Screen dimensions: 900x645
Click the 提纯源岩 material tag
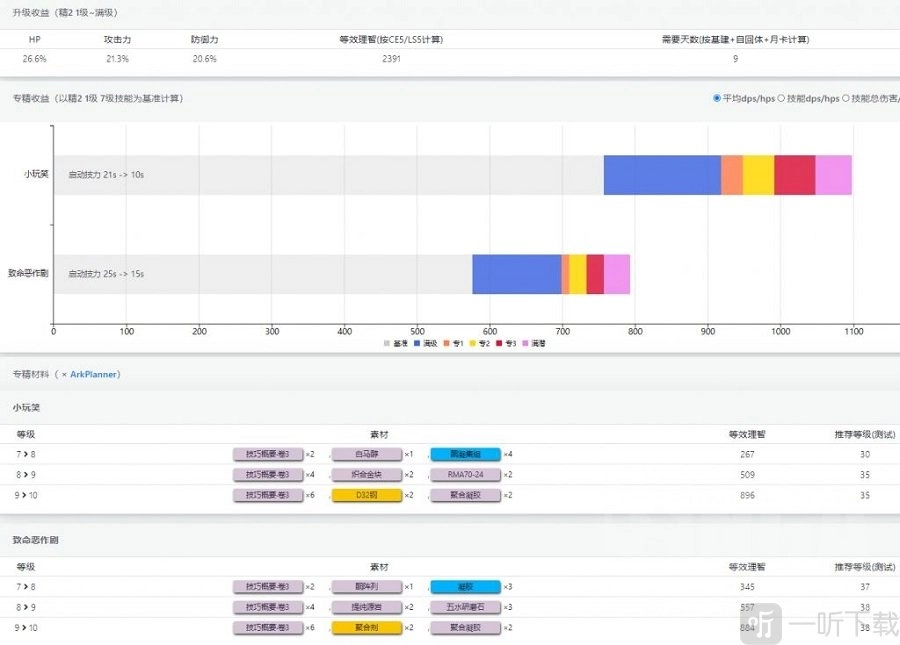pos(365,607)
